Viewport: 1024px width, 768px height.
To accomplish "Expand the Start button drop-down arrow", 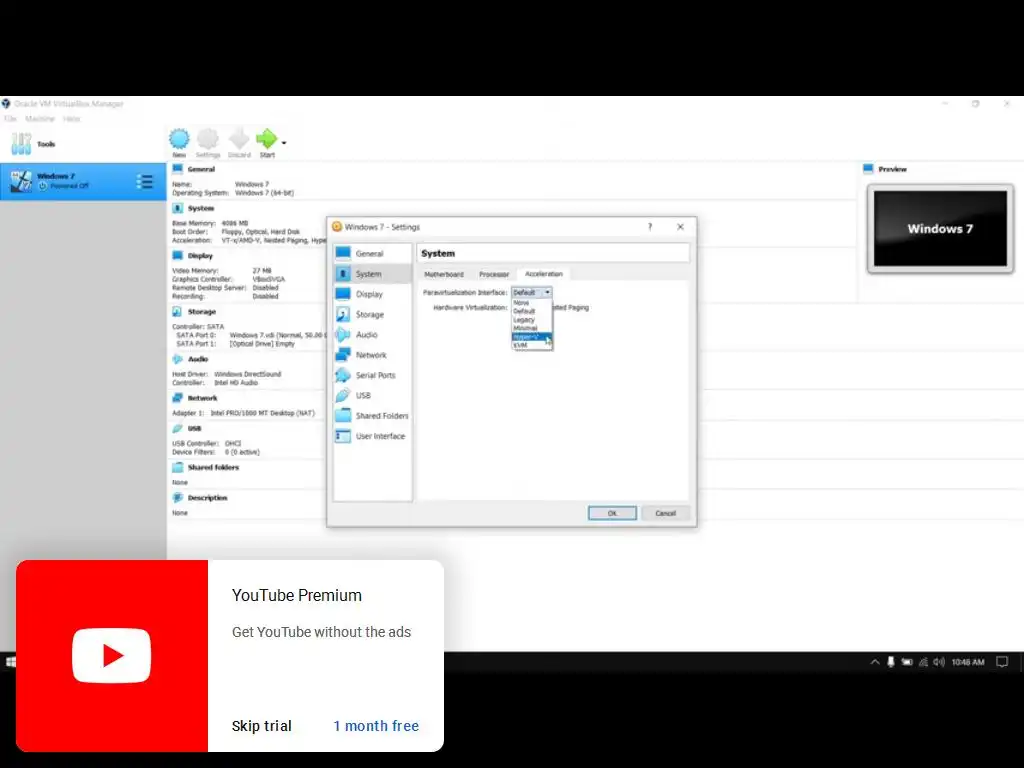I will pyautogui.click(x=283, y=142).
